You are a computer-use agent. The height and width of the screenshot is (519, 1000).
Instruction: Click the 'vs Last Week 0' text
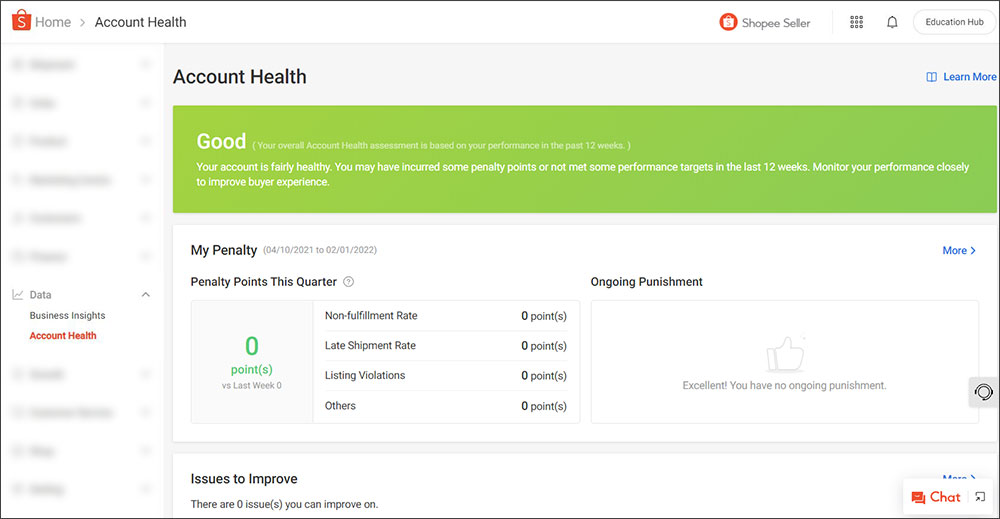(x=251, y=386)
